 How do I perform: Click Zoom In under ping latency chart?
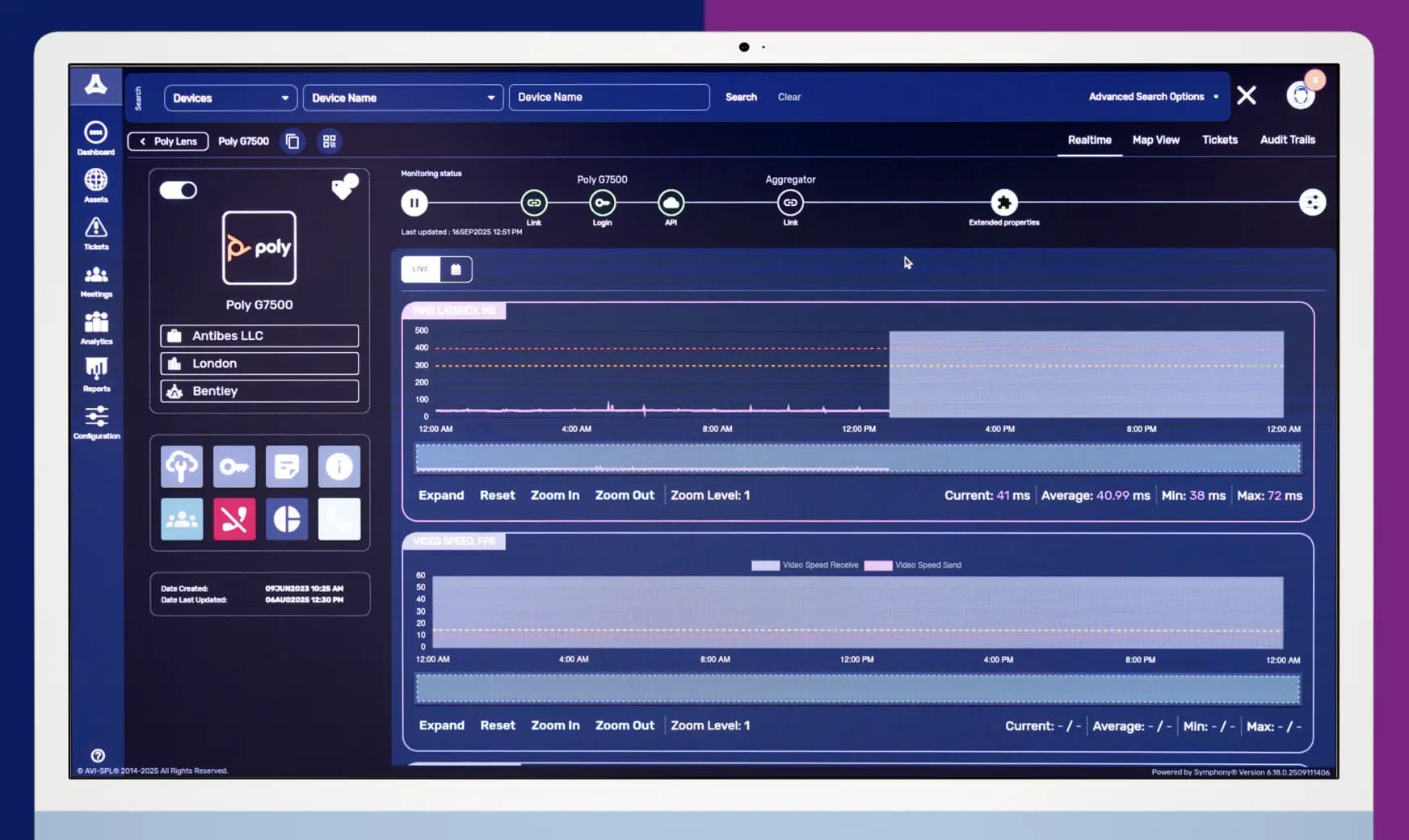click(554, 495)
